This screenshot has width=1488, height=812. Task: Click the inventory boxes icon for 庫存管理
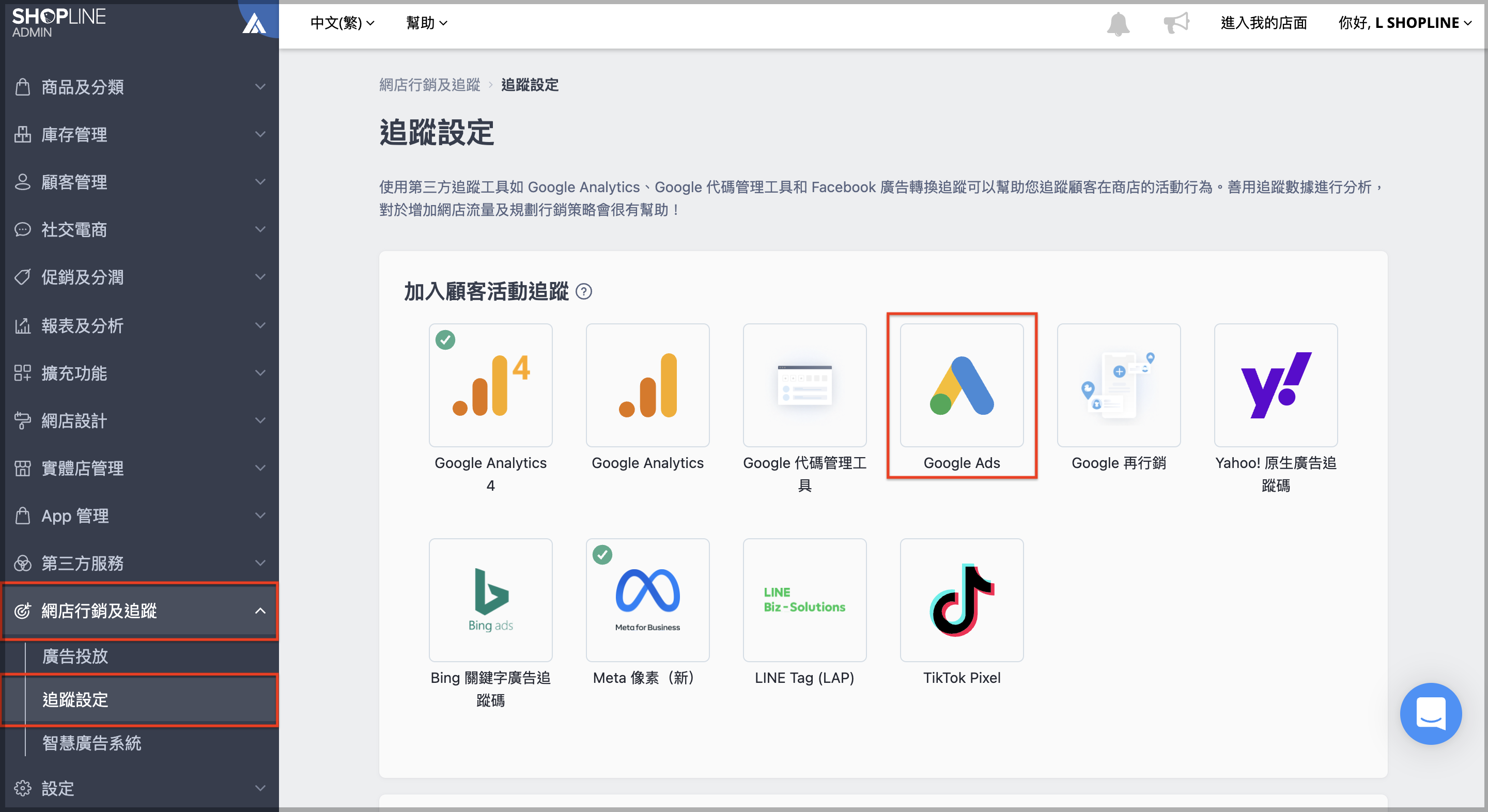(23, 134)
